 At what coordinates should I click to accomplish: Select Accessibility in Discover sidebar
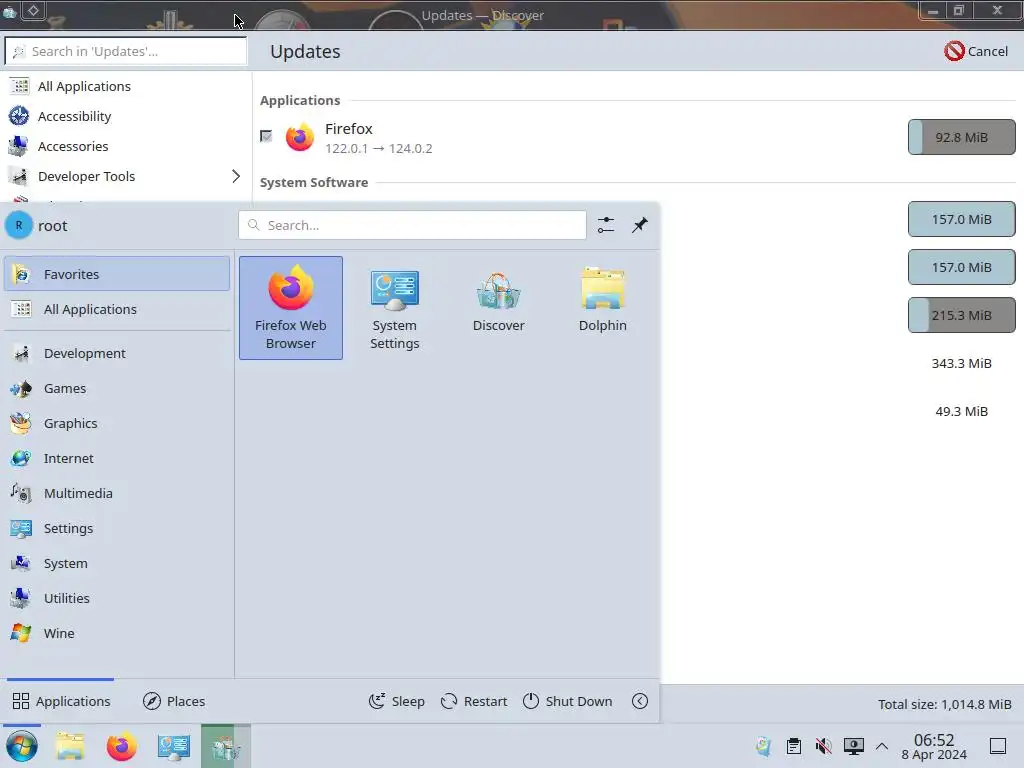pos(126,116)
